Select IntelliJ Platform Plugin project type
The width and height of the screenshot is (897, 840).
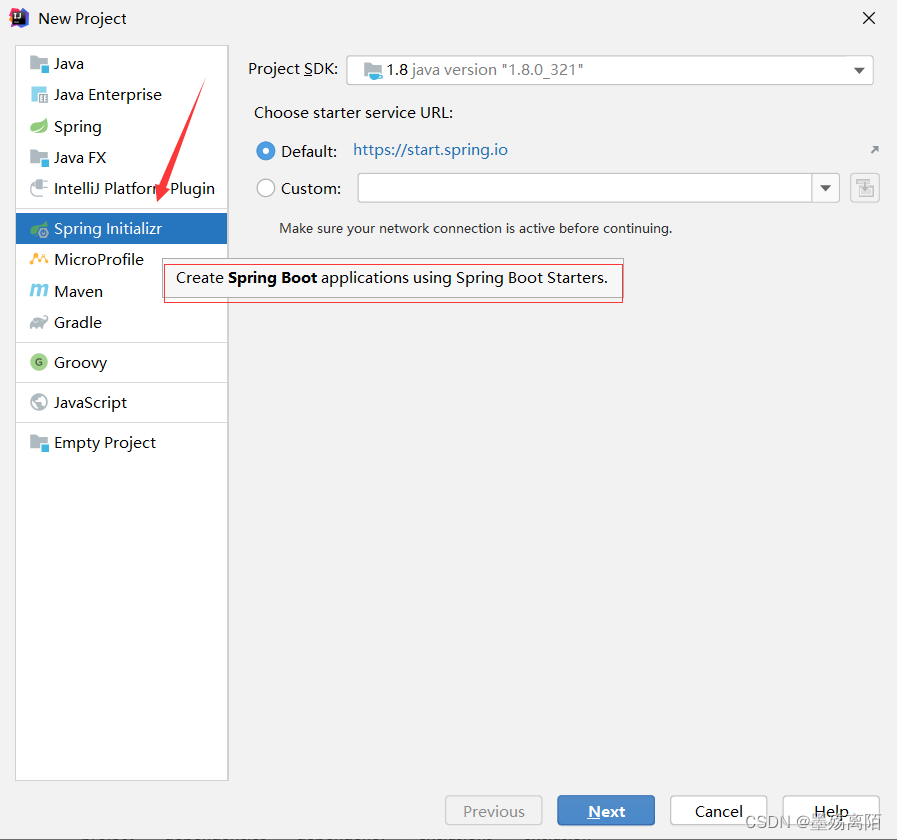(x=121, y=188)
